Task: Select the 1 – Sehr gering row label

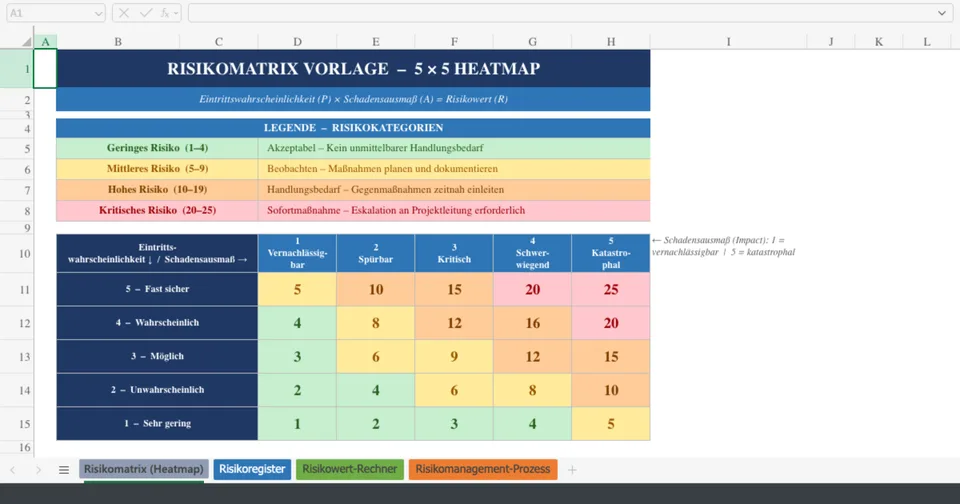Action: click(157, 424)
